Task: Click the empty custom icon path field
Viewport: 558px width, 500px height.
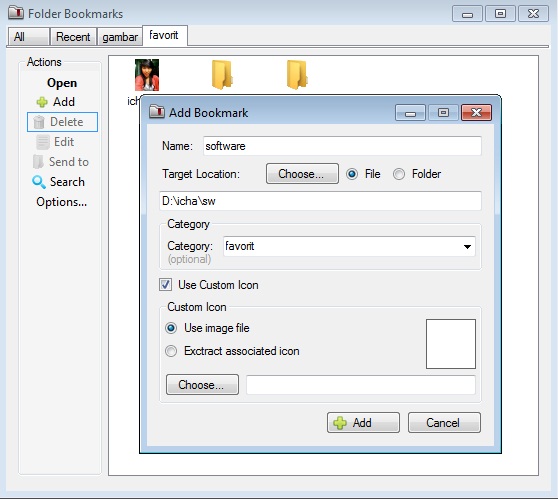Action: tap(361, 385)
